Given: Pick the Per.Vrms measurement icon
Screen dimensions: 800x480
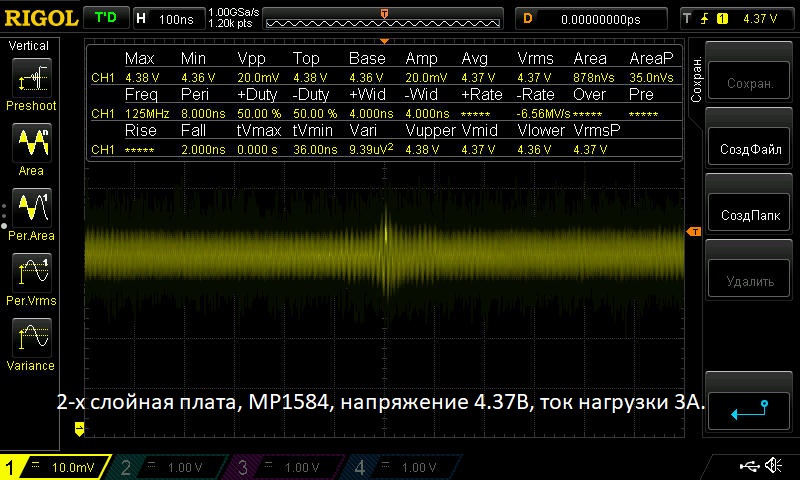Looking at the screenshot, I should (x=30, y=272).
